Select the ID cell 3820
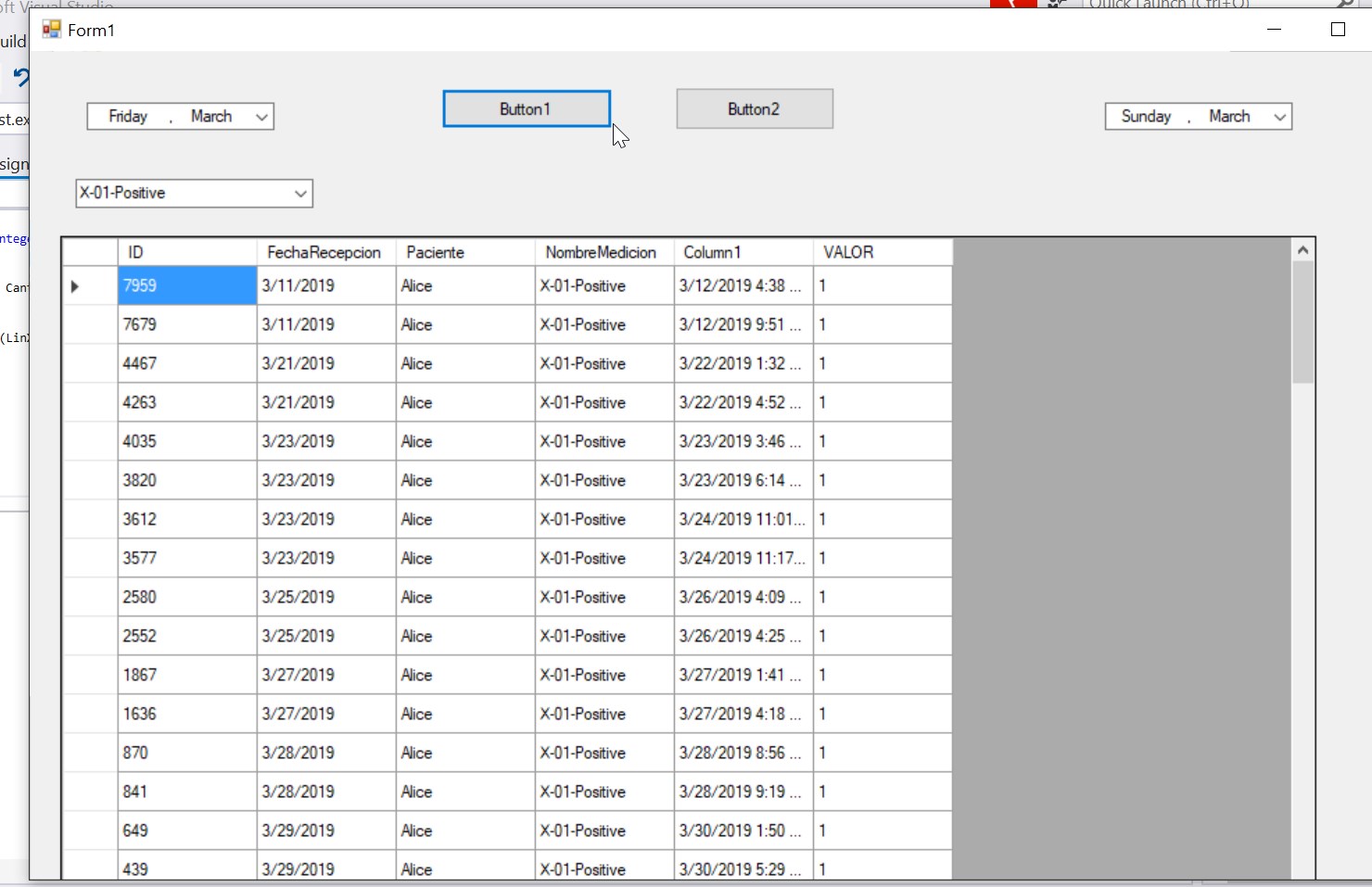 [x=187, y=480]
